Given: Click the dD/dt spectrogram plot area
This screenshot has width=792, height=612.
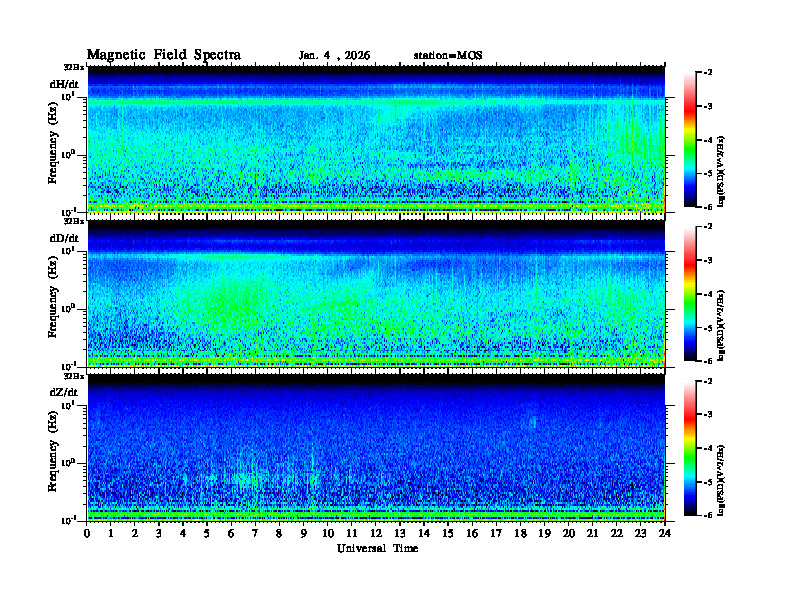Looking at the screenshot, I should coord(376,293).
